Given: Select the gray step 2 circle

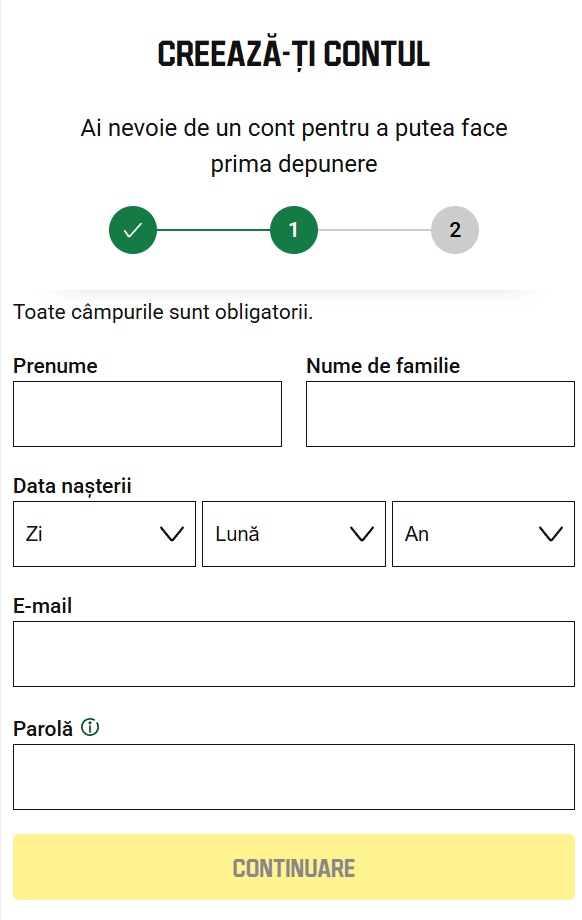Looking at the screenshot, I should 455,230.
